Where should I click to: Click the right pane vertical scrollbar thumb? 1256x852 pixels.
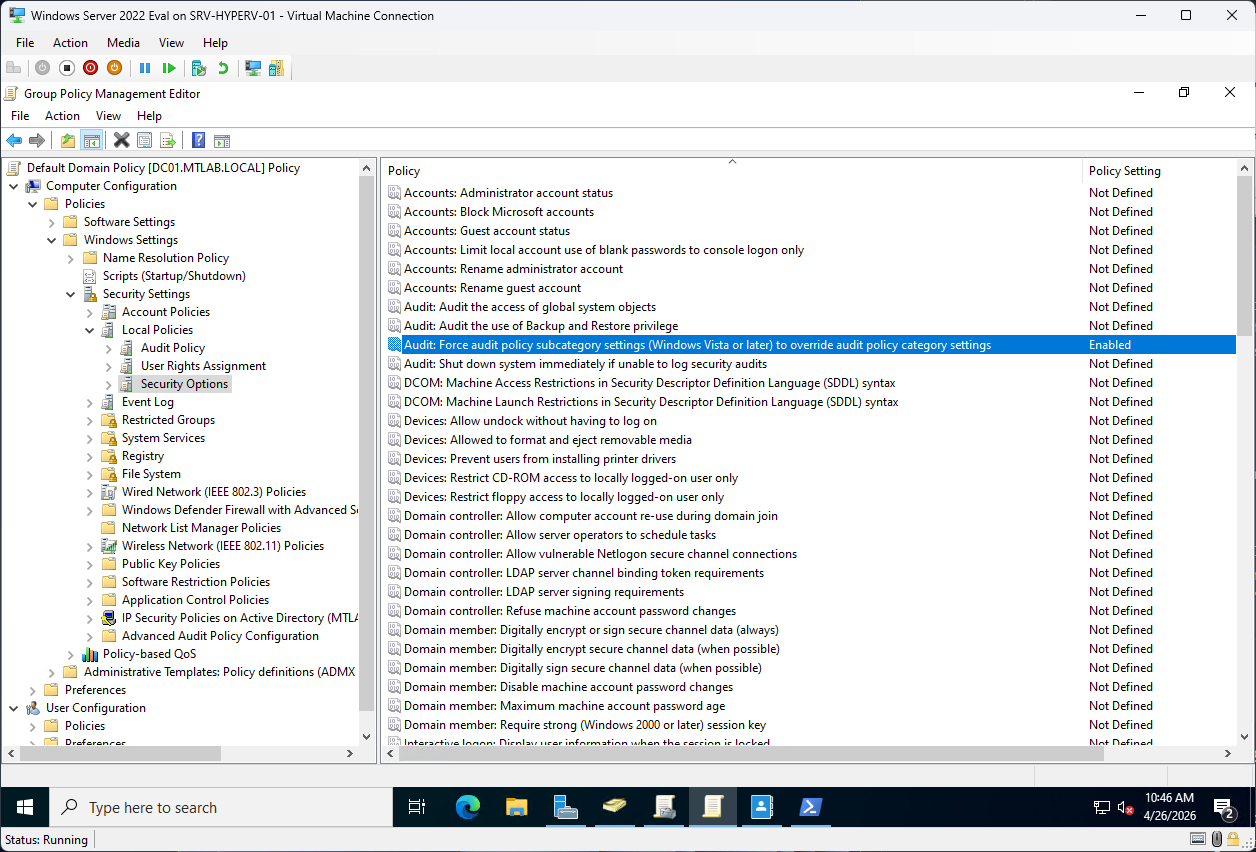(1244, 257)
